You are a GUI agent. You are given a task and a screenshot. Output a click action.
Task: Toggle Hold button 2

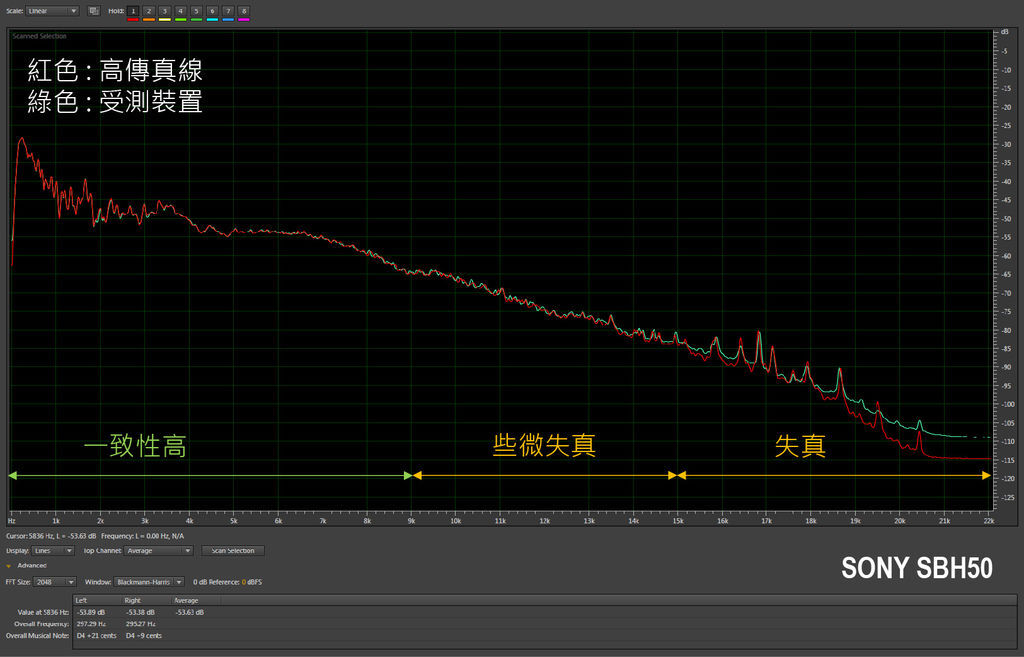point(149,10)
